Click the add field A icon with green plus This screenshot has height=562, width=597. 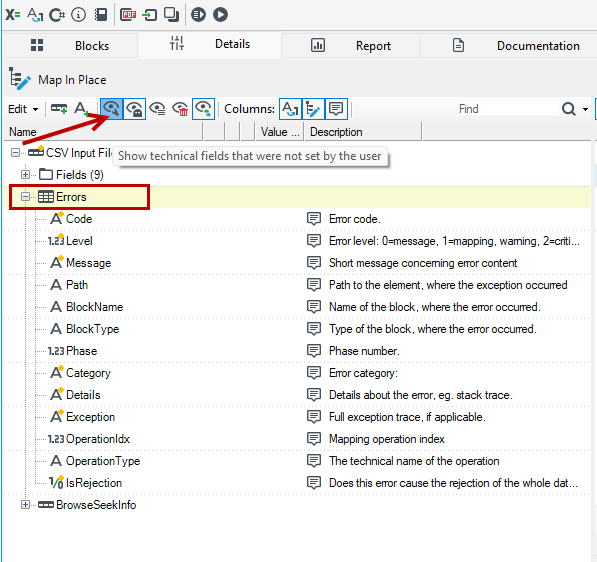pyautogui.click(x=81, y=109)
